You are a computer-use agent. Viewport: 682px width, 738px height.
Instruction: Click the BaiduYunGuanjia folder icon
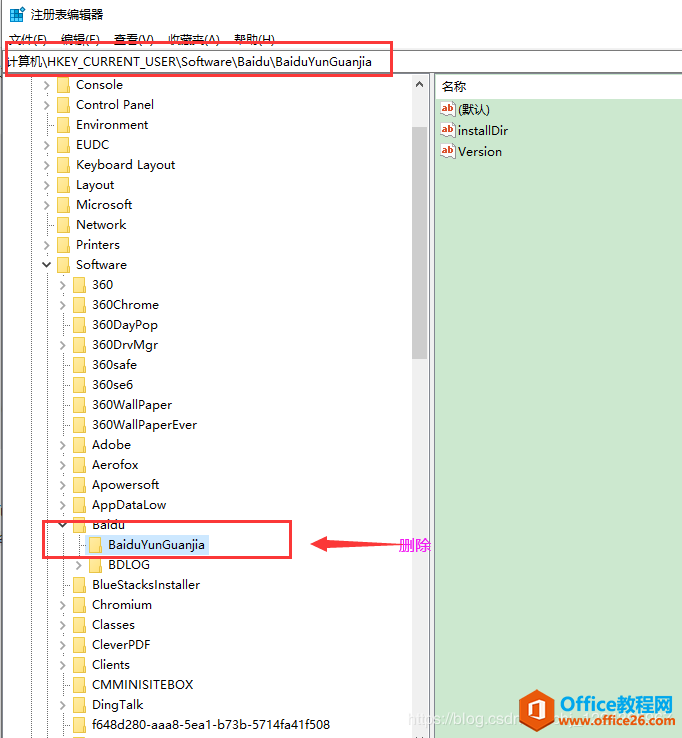click(x=96, y=545)
